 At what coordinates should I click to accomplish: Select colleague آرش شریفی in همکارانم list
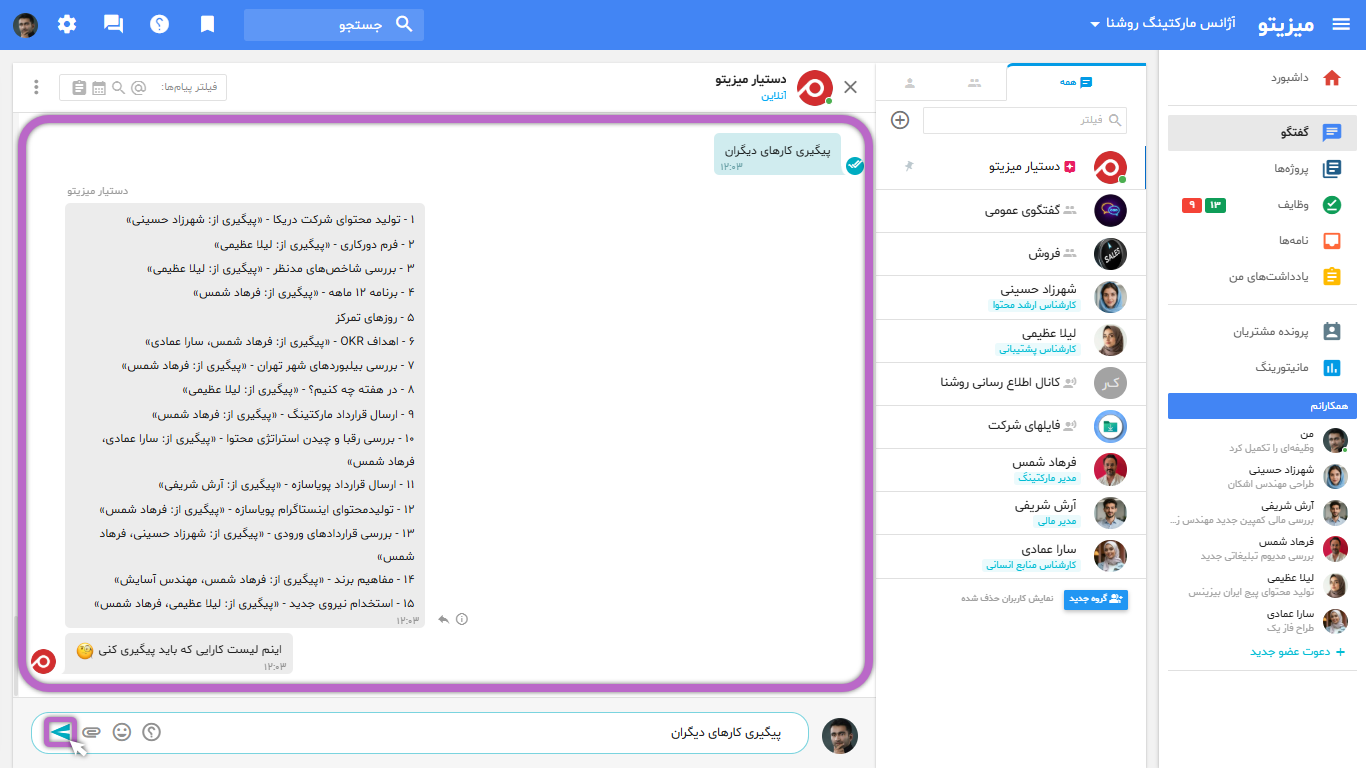coord(1262,512)
